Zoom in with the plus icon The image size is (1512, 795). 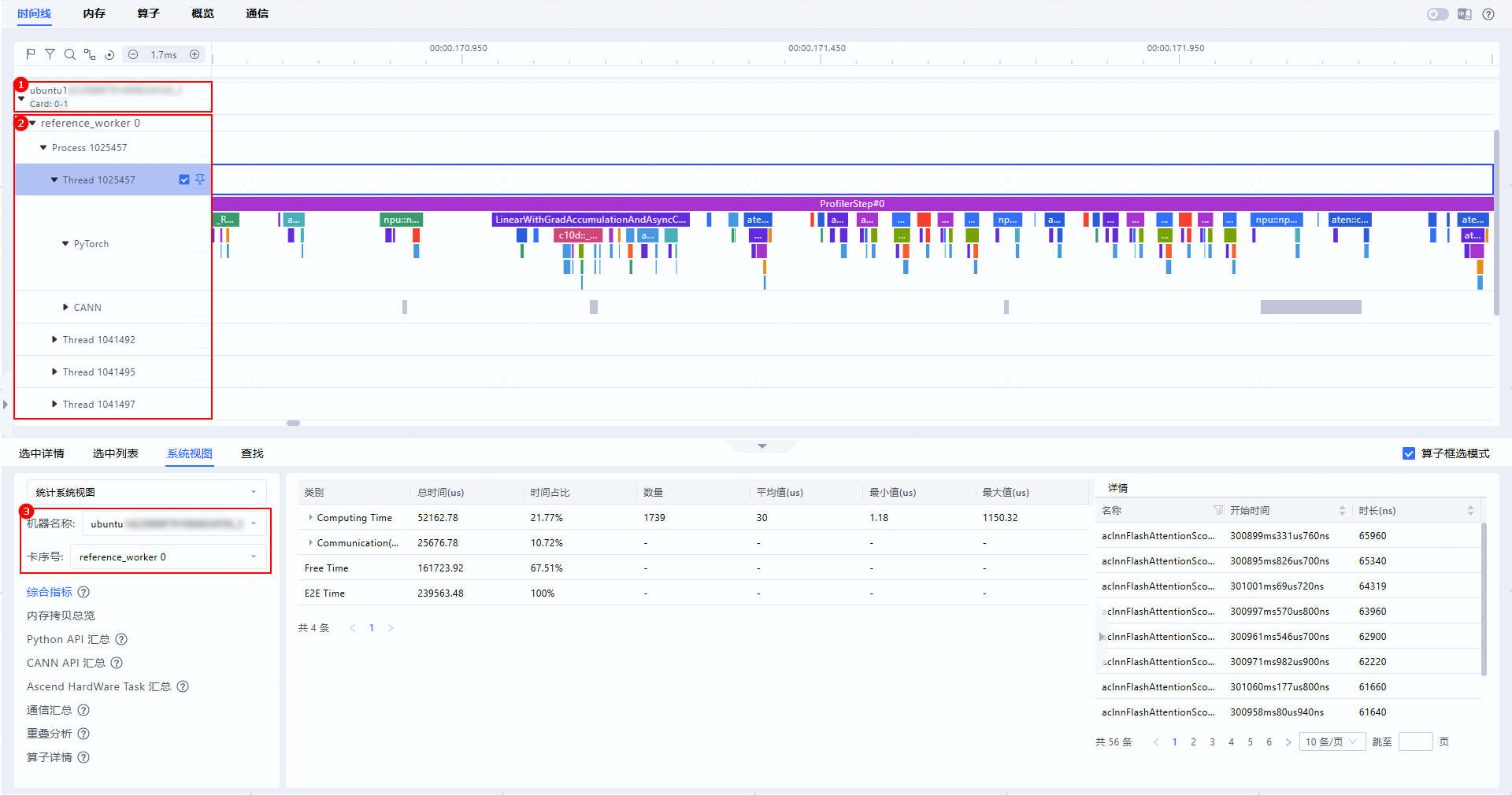(195, 54)
